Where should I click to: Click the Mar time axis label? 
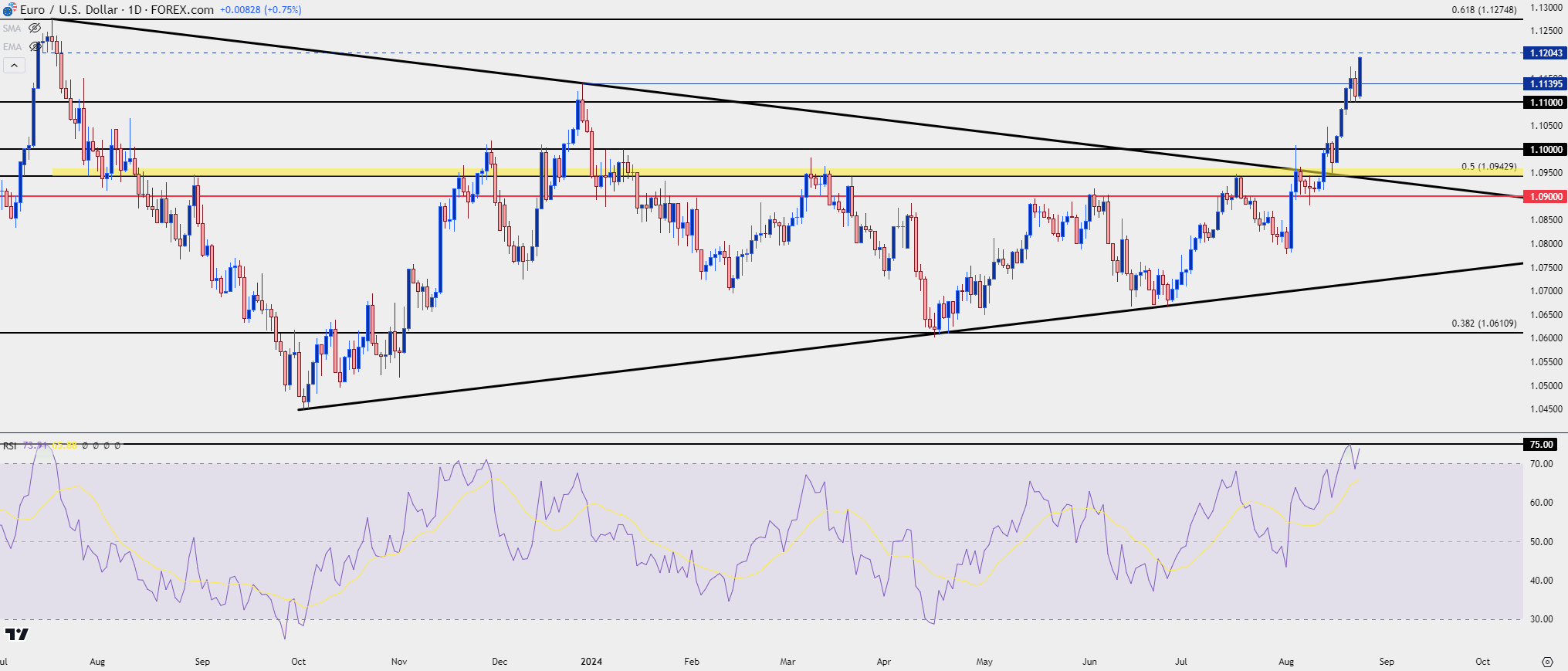click(787, 662)
